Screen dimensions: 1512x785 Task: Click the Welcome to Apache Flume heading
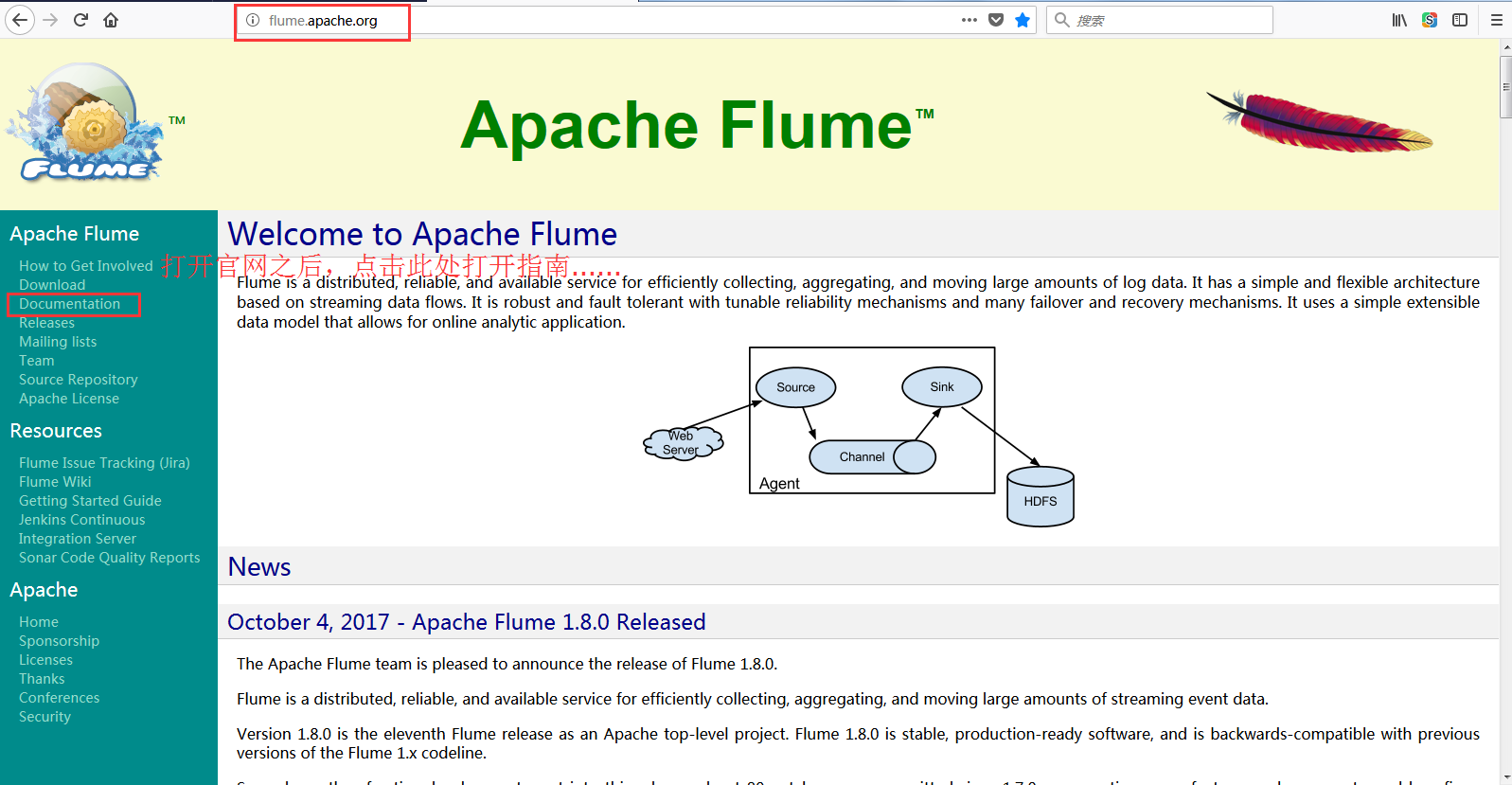click(x=422, y=234)
